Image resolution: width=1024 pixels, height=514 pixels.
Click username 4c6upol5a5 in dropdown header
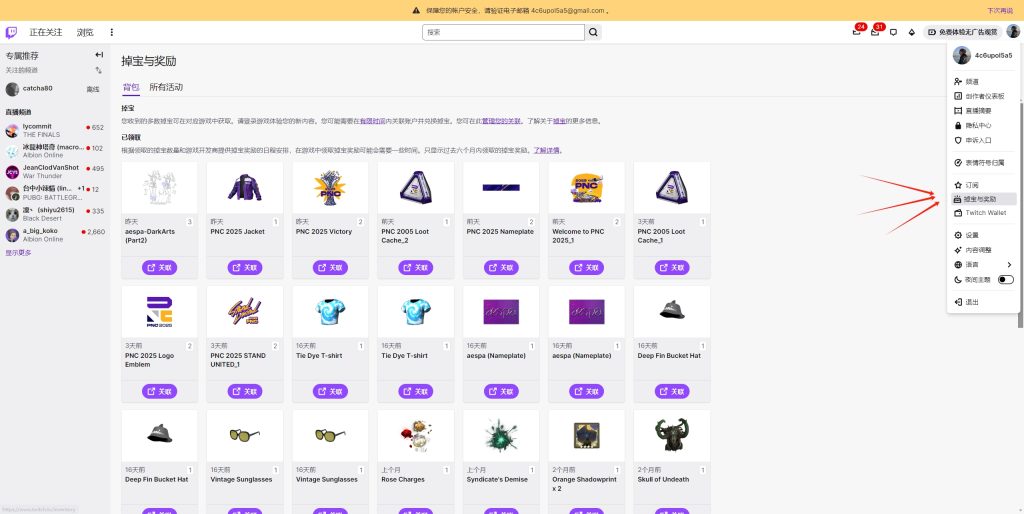(x=993, y=56)
